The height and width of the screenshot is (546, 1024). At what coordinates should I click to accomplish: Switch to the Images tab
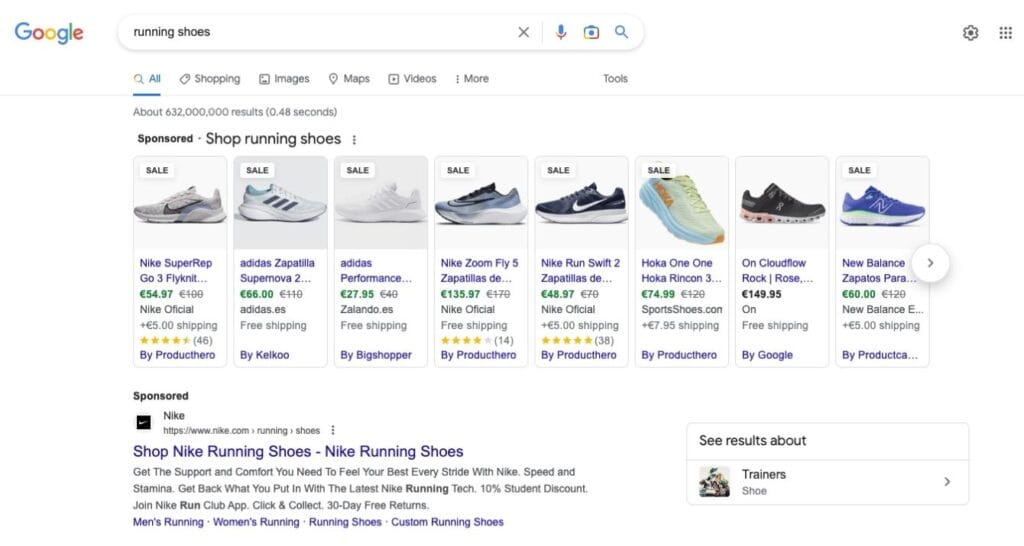coord(284,79)
